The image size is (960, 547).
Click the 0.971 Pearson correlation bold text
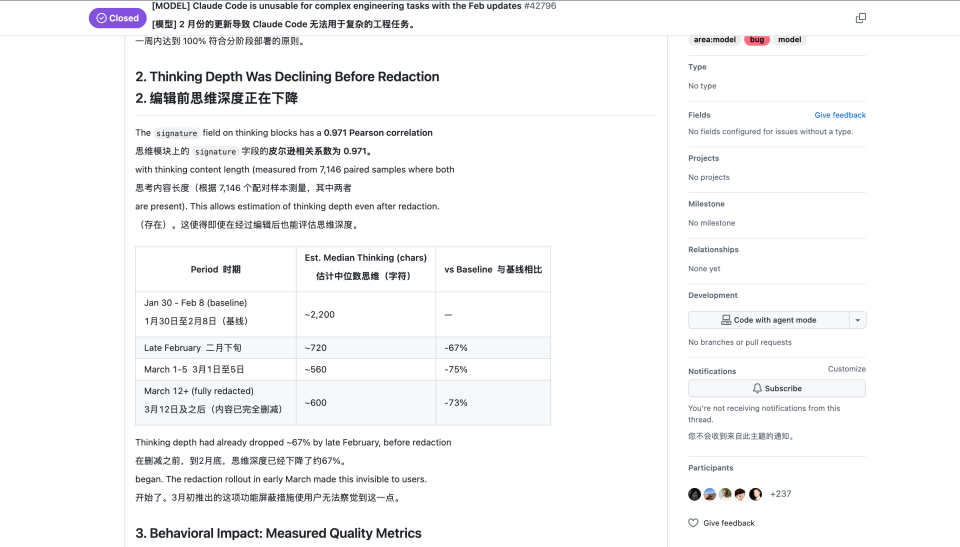point(378,133)
